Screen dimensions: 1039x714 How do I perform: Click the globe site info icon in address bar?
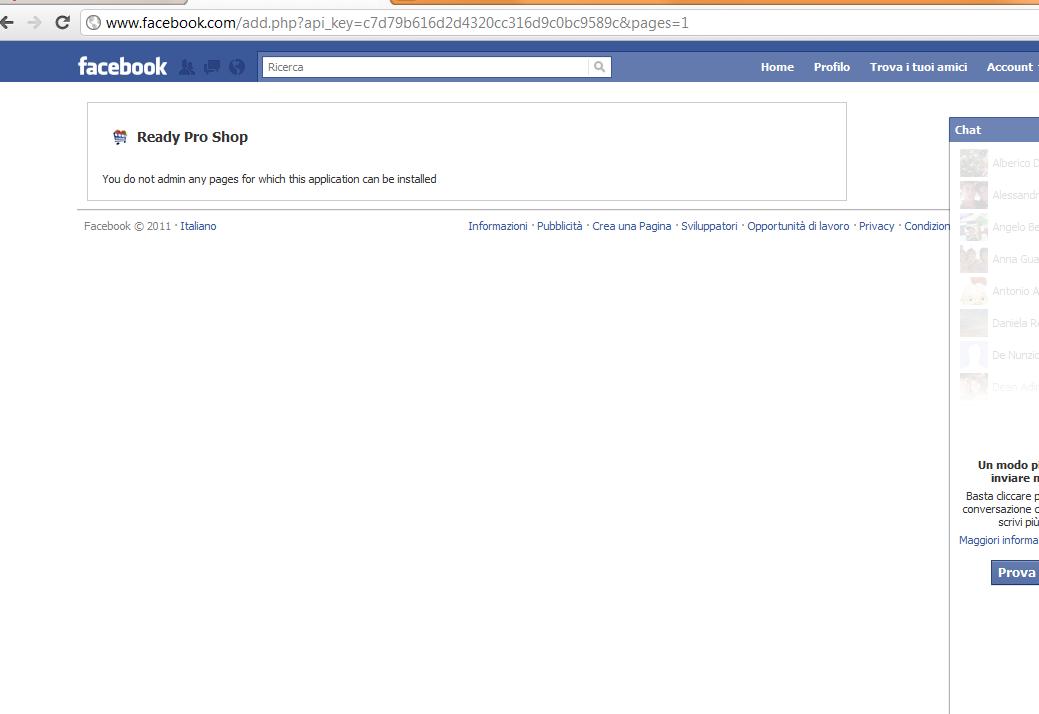pos(93,23)
